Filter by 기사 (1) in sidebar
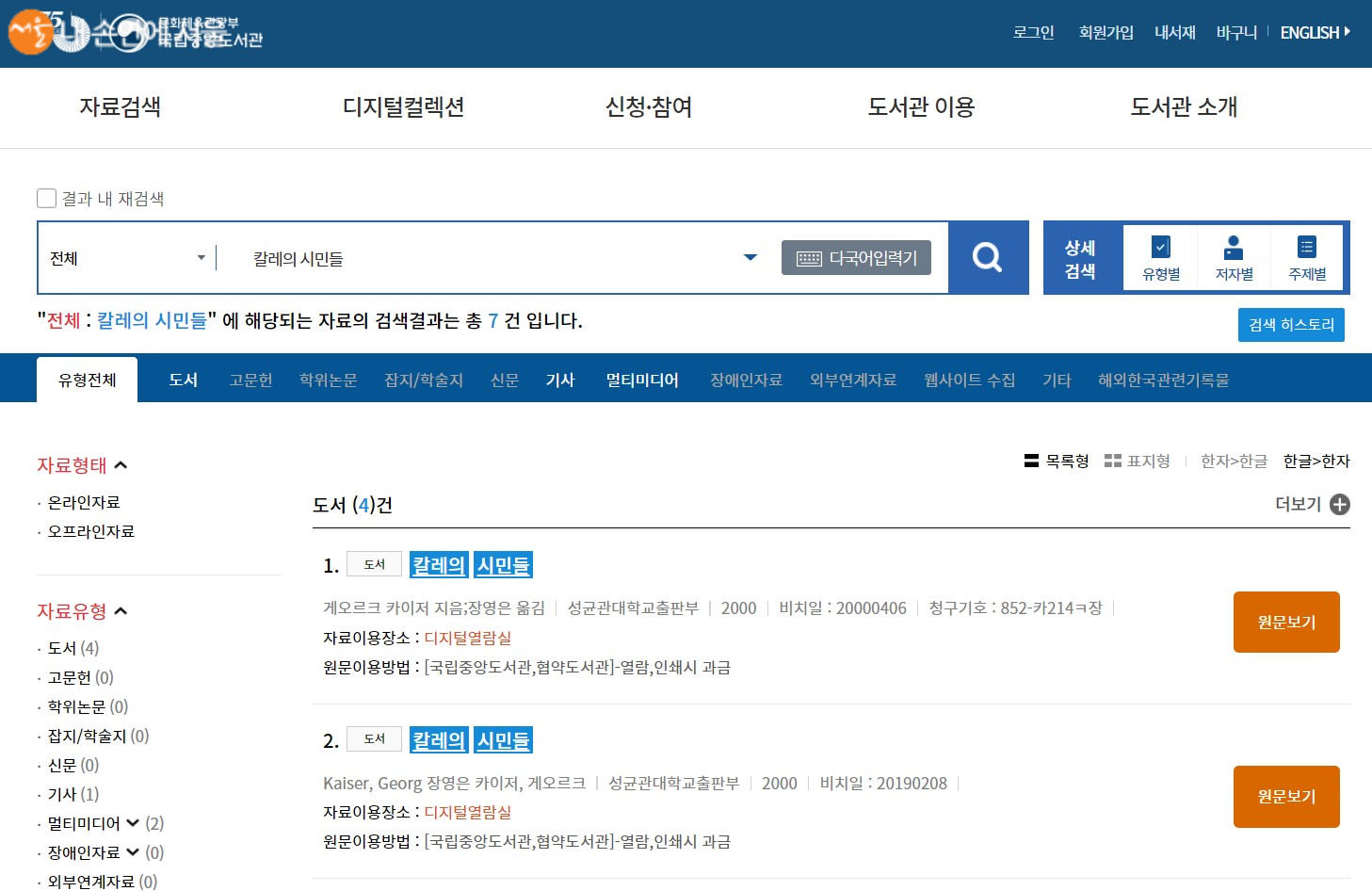 tap(73, 794)
